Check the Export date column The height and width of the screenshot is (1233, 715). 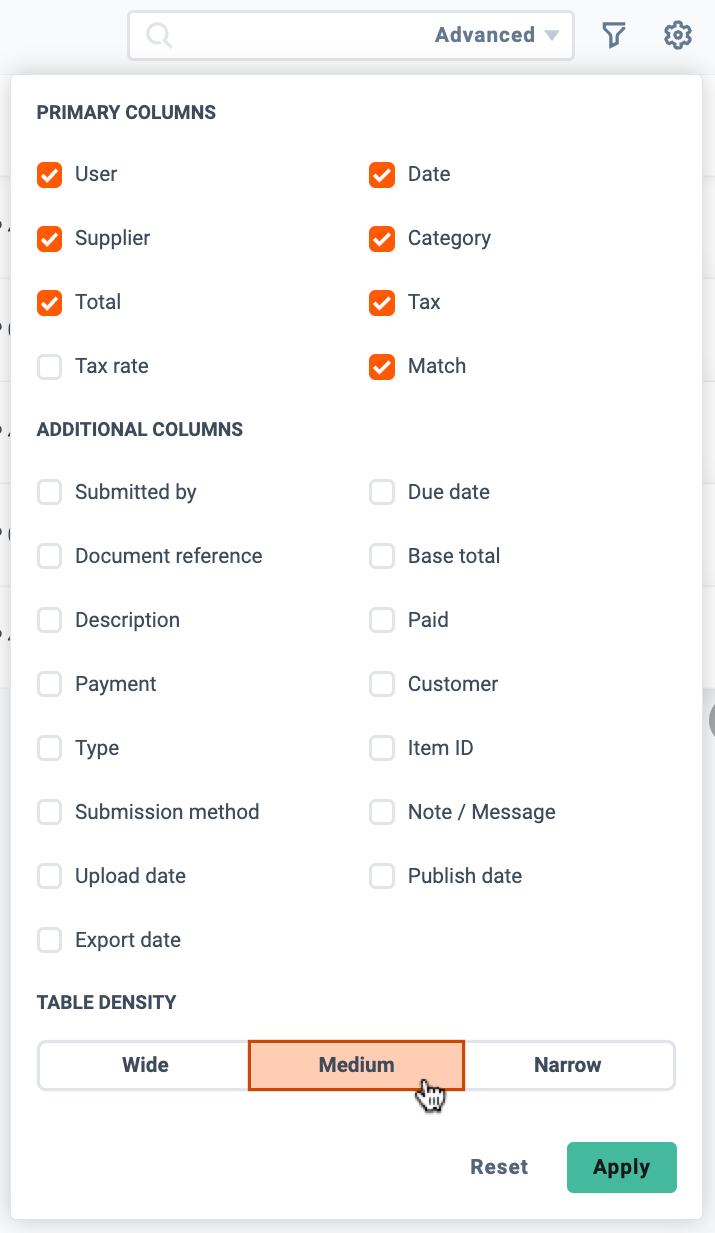pyautogui.click(x=50, y=941)
